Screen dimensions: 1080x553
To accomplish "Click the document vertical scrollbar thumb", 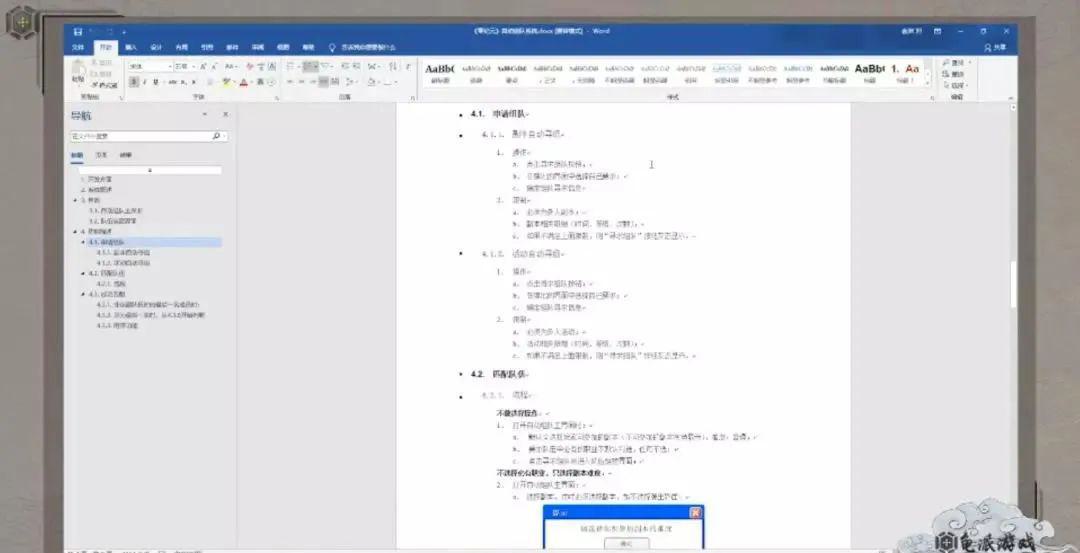I will [1012, 284].
